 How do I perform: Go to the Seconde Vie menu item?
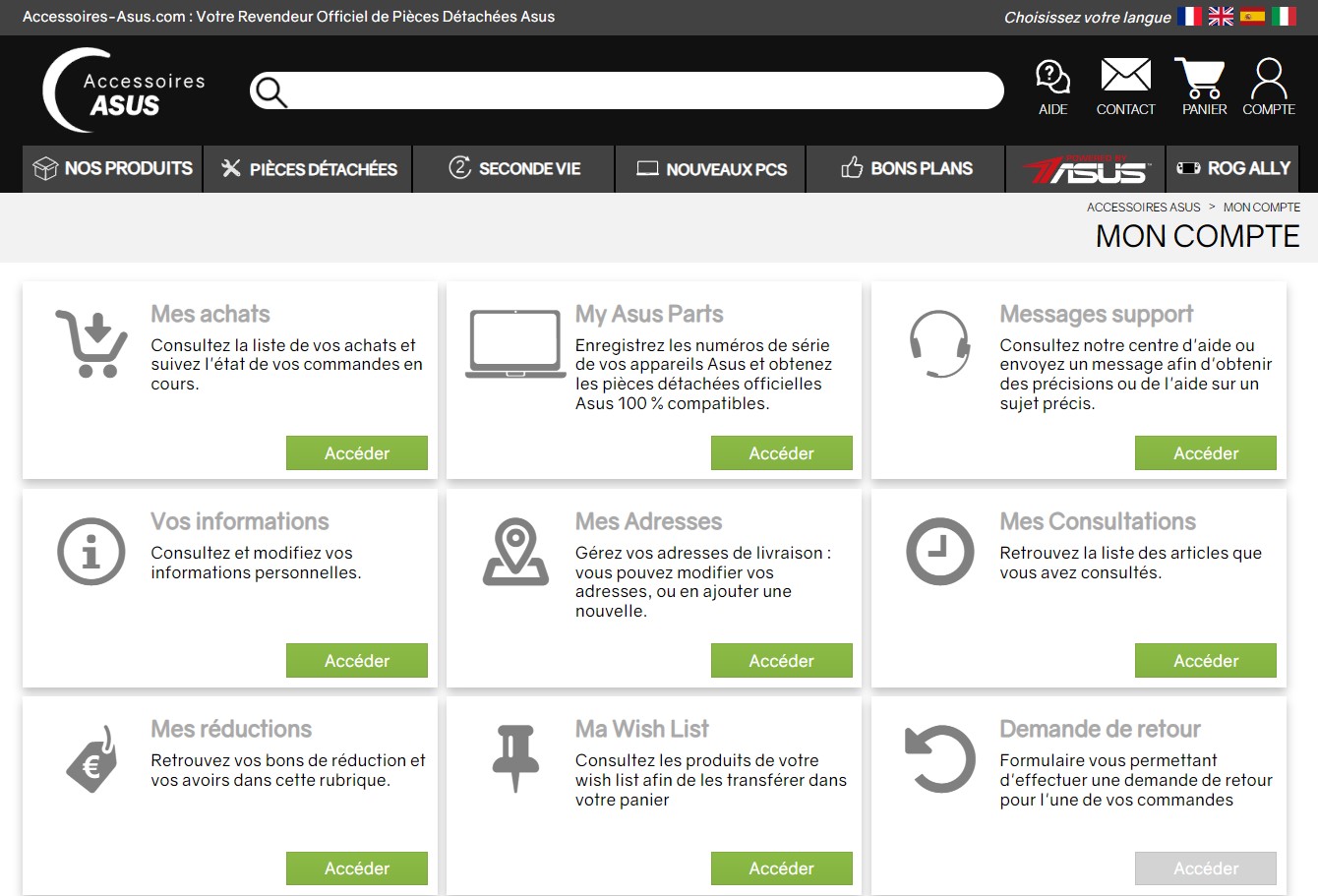(513, 168)
